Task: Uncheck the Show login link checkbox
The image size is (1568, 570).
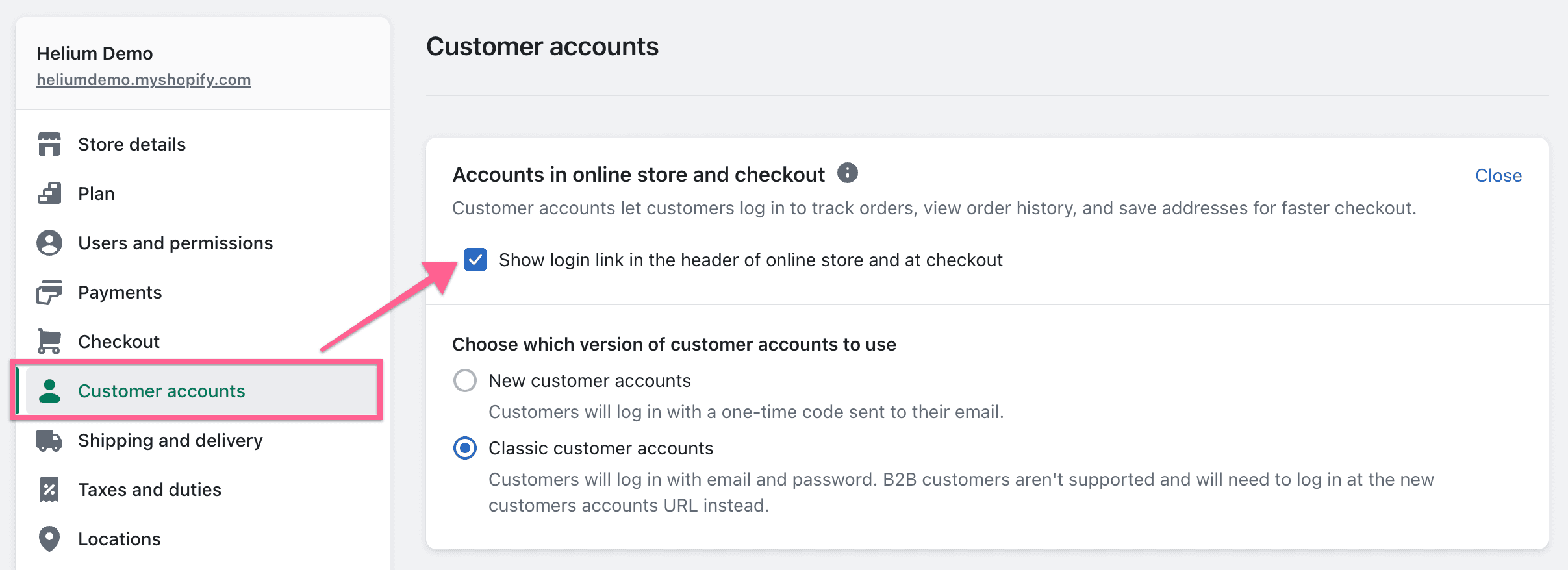Action: pyautogui.click(x=475, y=260)
